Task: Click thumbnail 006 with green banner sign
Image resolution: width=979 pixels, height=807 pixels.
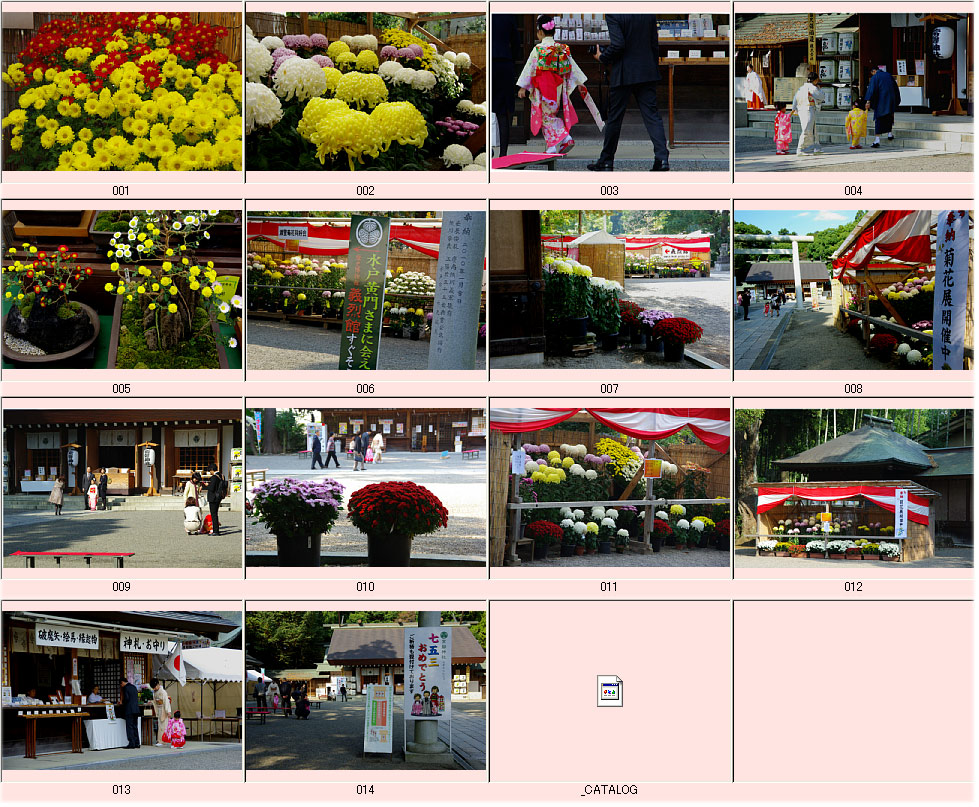Action: click(366, 290)
